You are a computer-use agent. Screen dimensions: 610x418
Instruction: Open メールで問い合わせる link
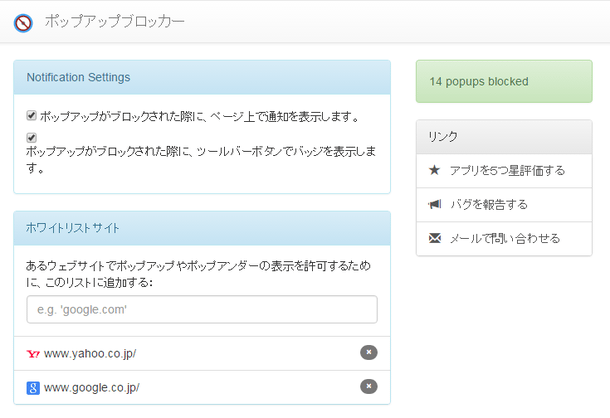pos(505,238)
